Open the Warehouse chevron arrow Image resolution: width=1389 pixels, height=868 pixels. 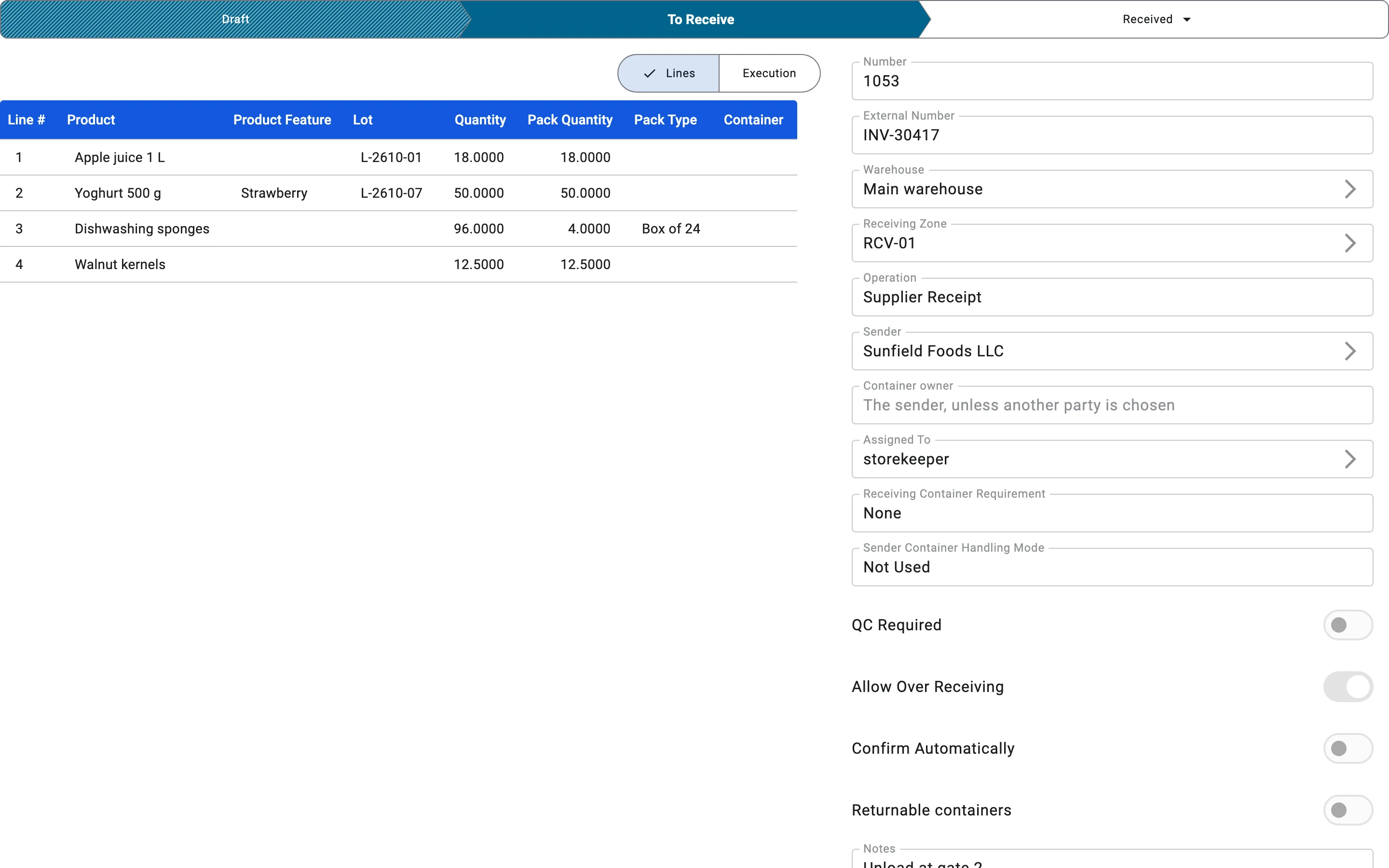(x=1350, y=189)
